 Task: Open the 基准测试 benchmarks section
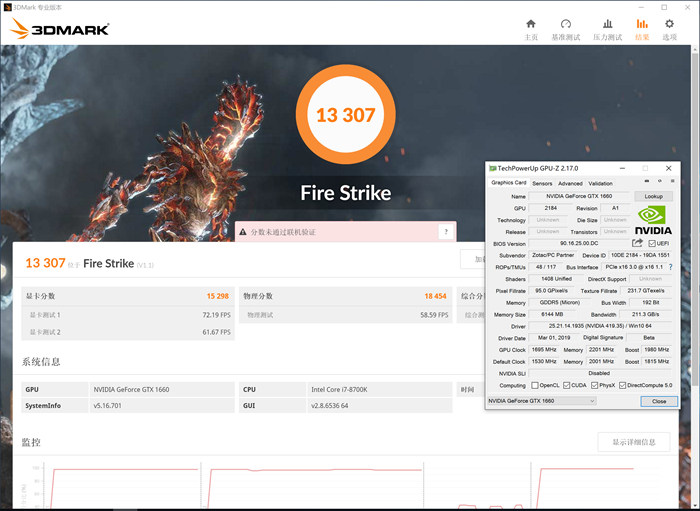point(566,30)
